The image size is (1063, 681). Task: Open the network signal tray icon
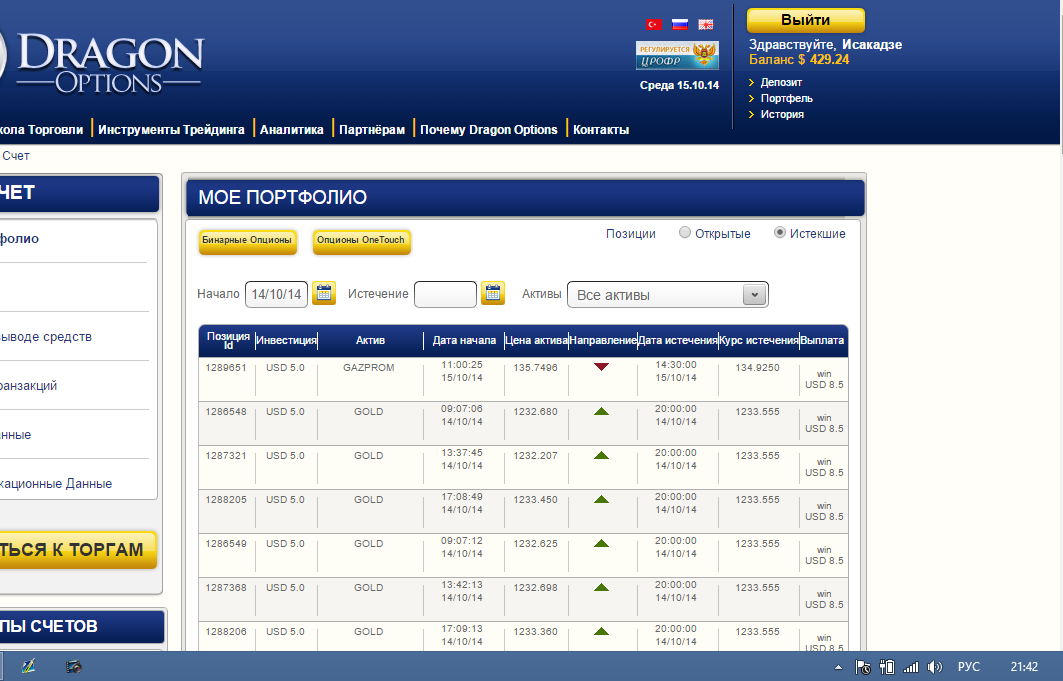(911, 667)
